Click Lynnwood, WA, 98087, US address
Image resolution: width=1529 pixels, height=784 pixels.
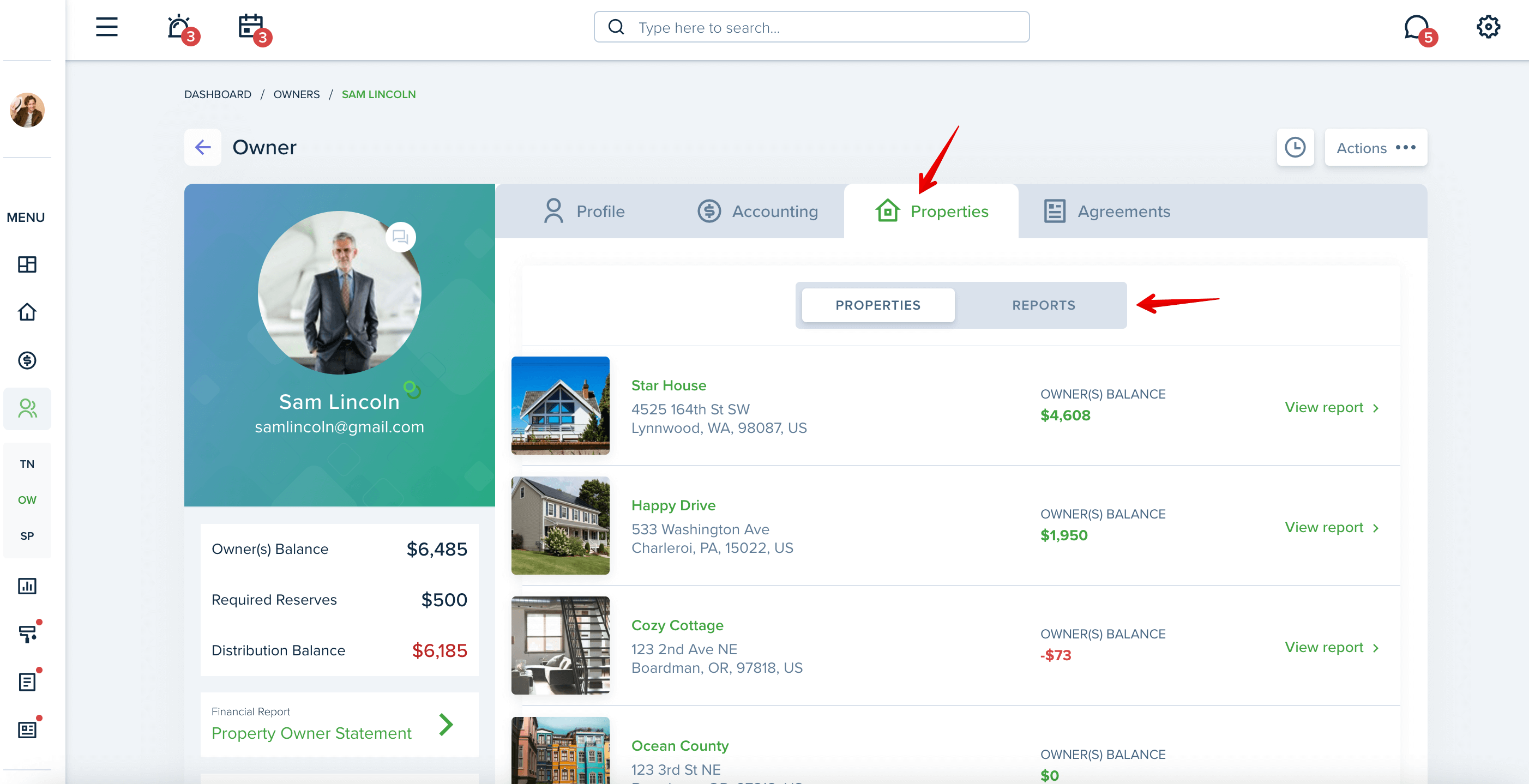pyautogui.click(x=719, y=428)
